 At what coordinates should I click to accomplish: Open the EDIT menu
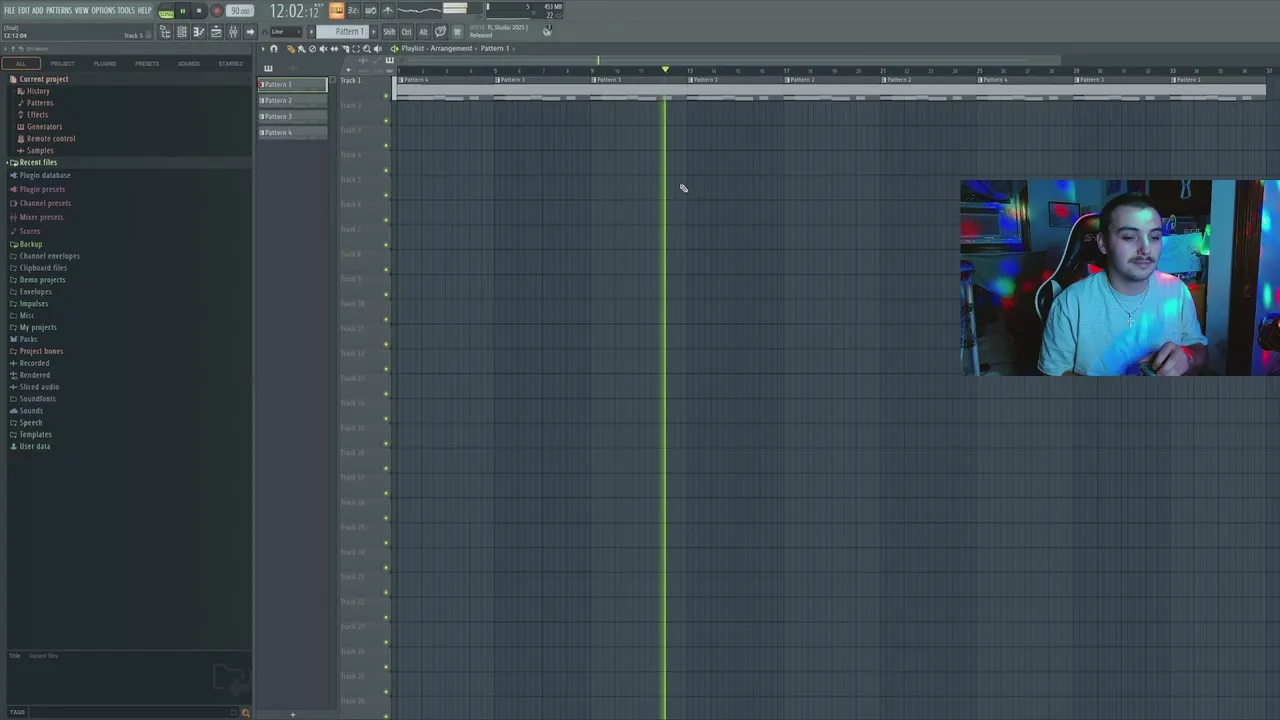(23, 10)
